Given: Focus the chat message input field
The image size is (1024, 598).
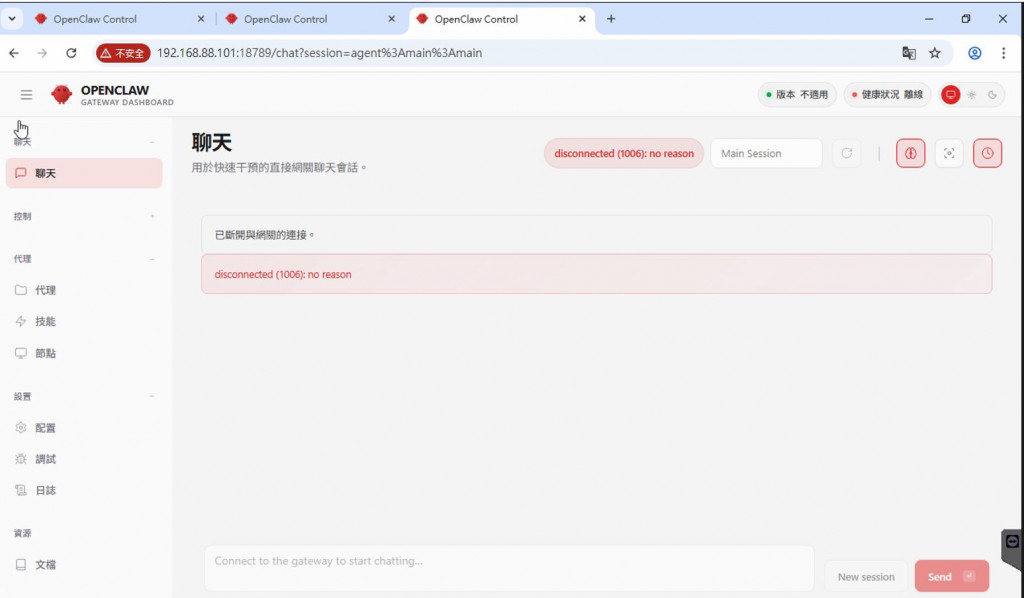Looking at the screenshot, I should [x=509, y=568].
